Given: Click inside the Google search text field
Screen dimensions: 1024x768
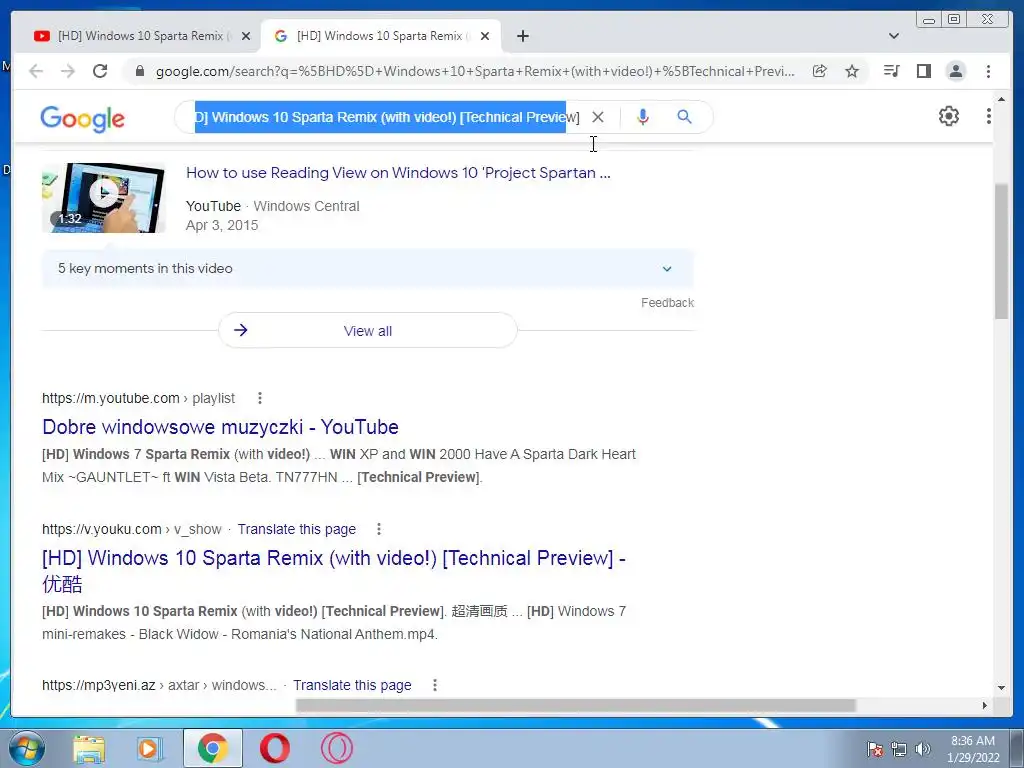Looking at the screenshot, I should pos(386,118).
